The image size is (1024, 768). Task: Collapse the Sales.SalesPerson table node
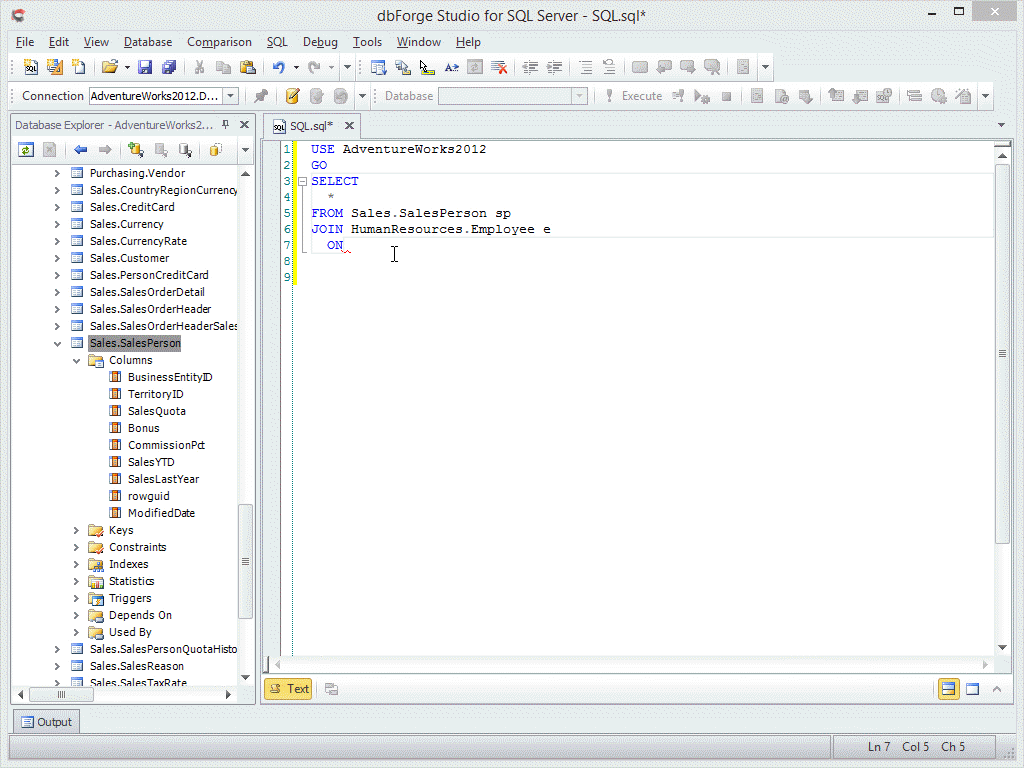[57, 343]
